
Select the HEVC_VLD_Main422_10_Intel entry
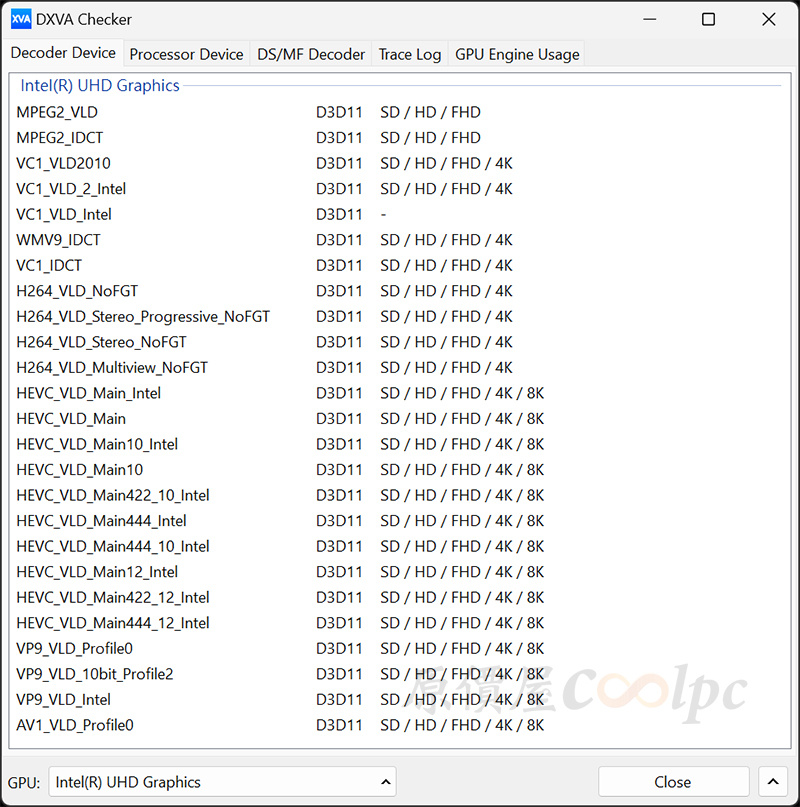399,495
